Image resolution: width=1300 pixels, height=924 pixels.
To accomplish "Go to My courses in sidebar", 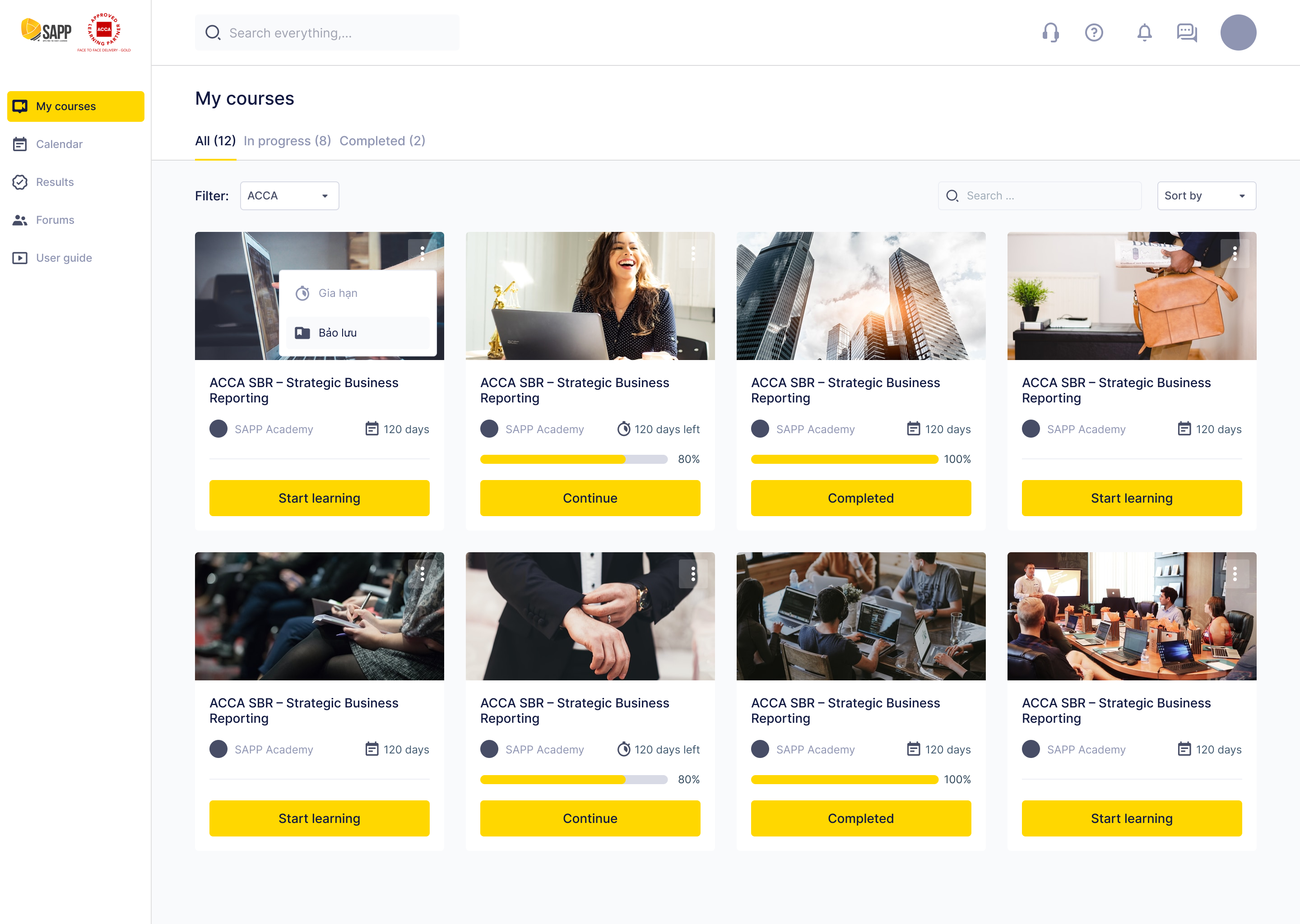I will (x=76, y=106).
